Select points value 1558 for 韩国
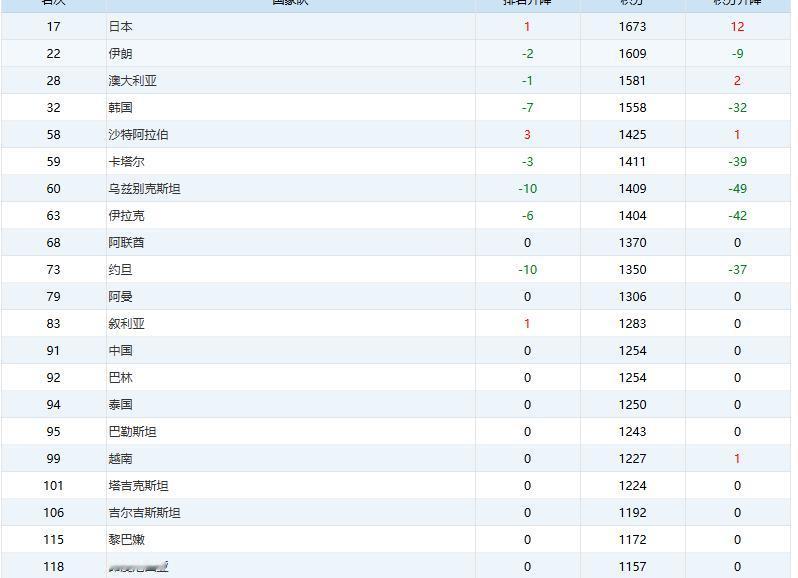This screenshot has height=578, width=798. tap(633, 107)
